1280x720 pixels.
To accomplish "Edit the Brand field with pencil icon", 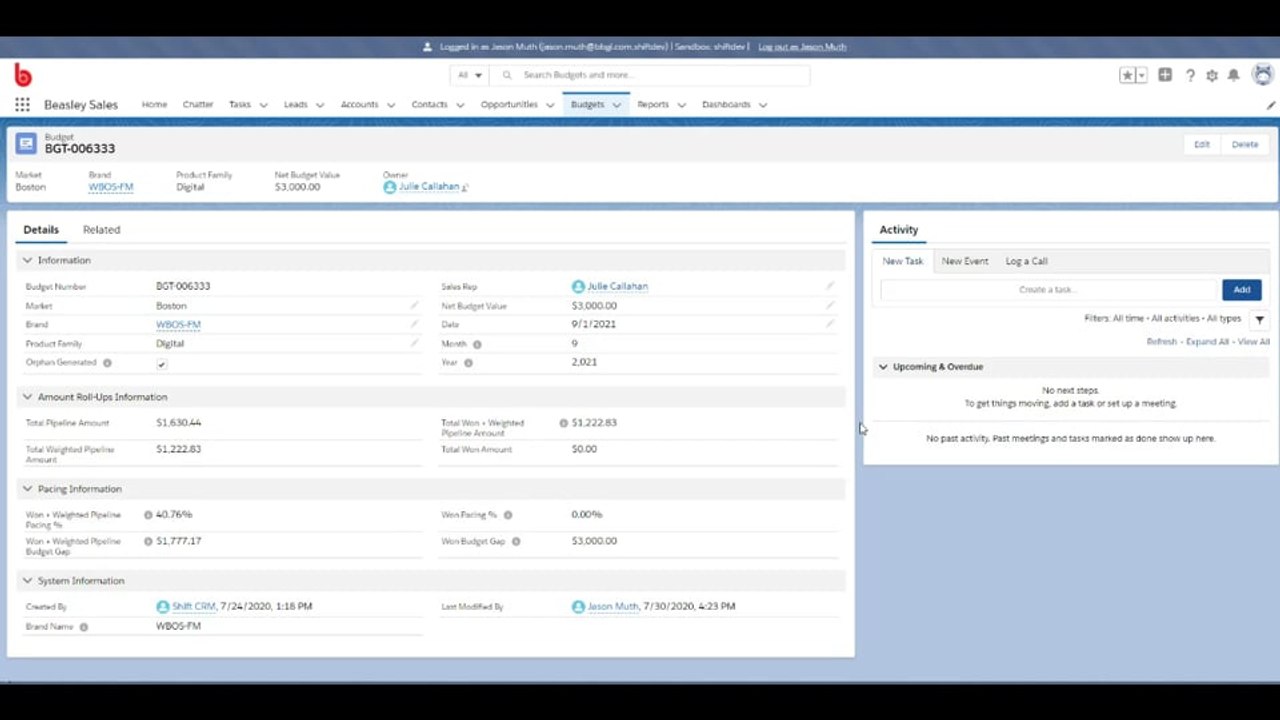I will (414, 324).
